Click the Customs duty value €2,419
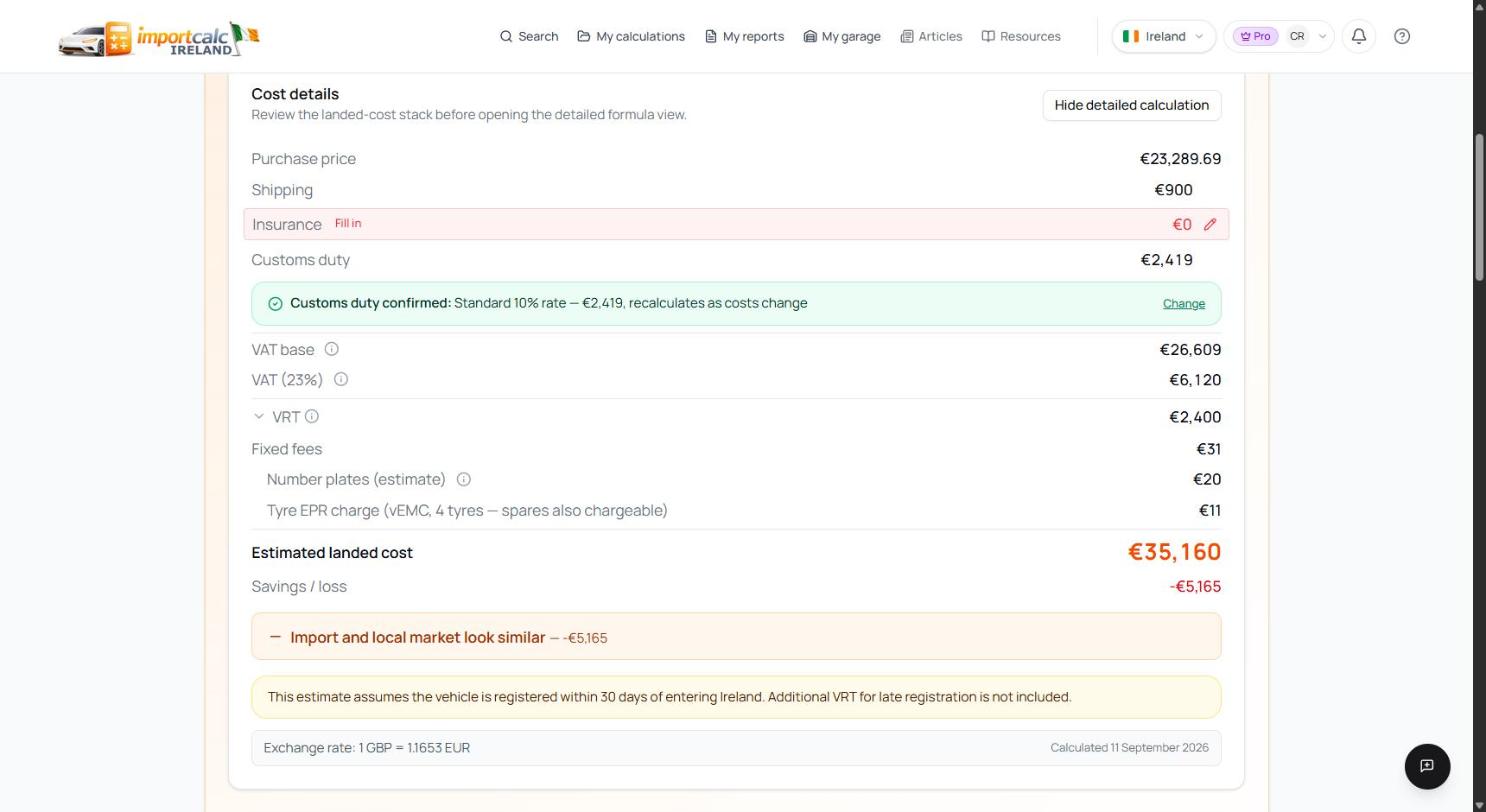This screenshot has width=1486, height=812. (1166, 260)
